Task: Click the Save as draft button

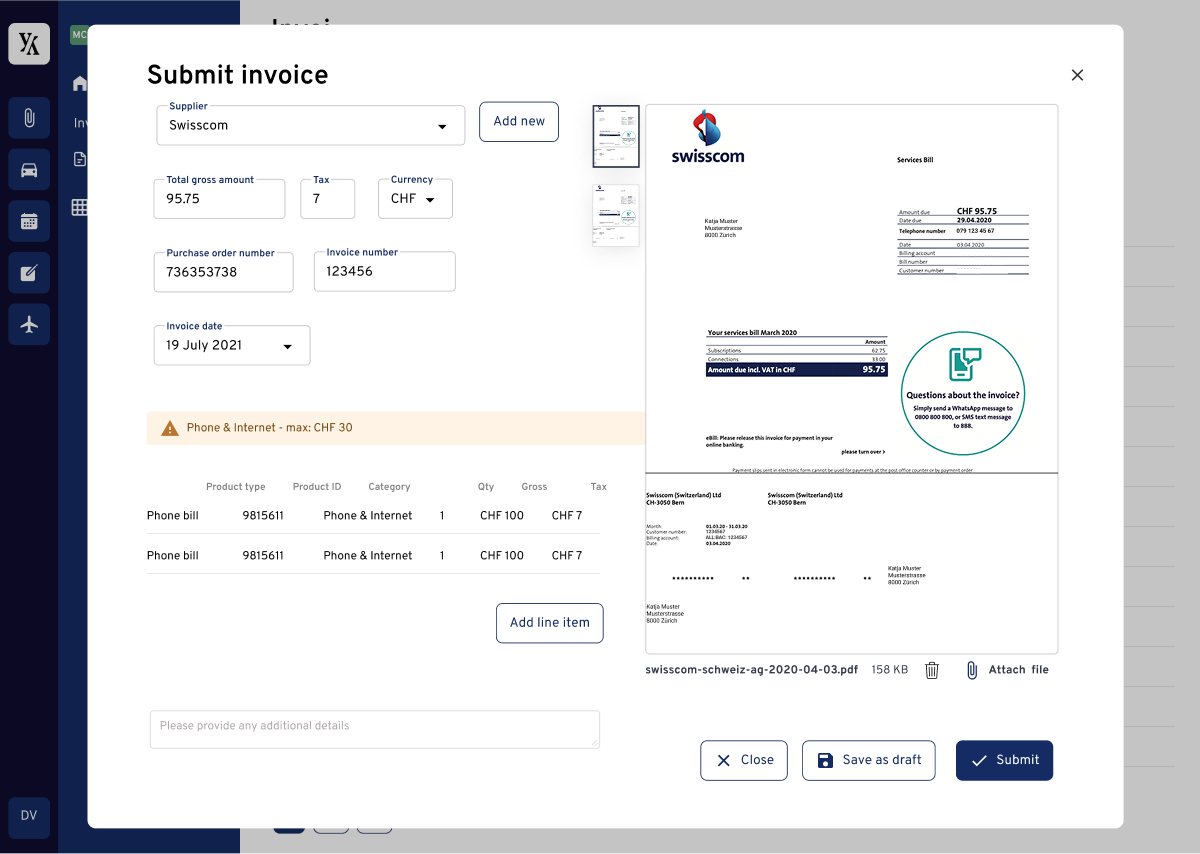Action: click(x=868, y=760)
